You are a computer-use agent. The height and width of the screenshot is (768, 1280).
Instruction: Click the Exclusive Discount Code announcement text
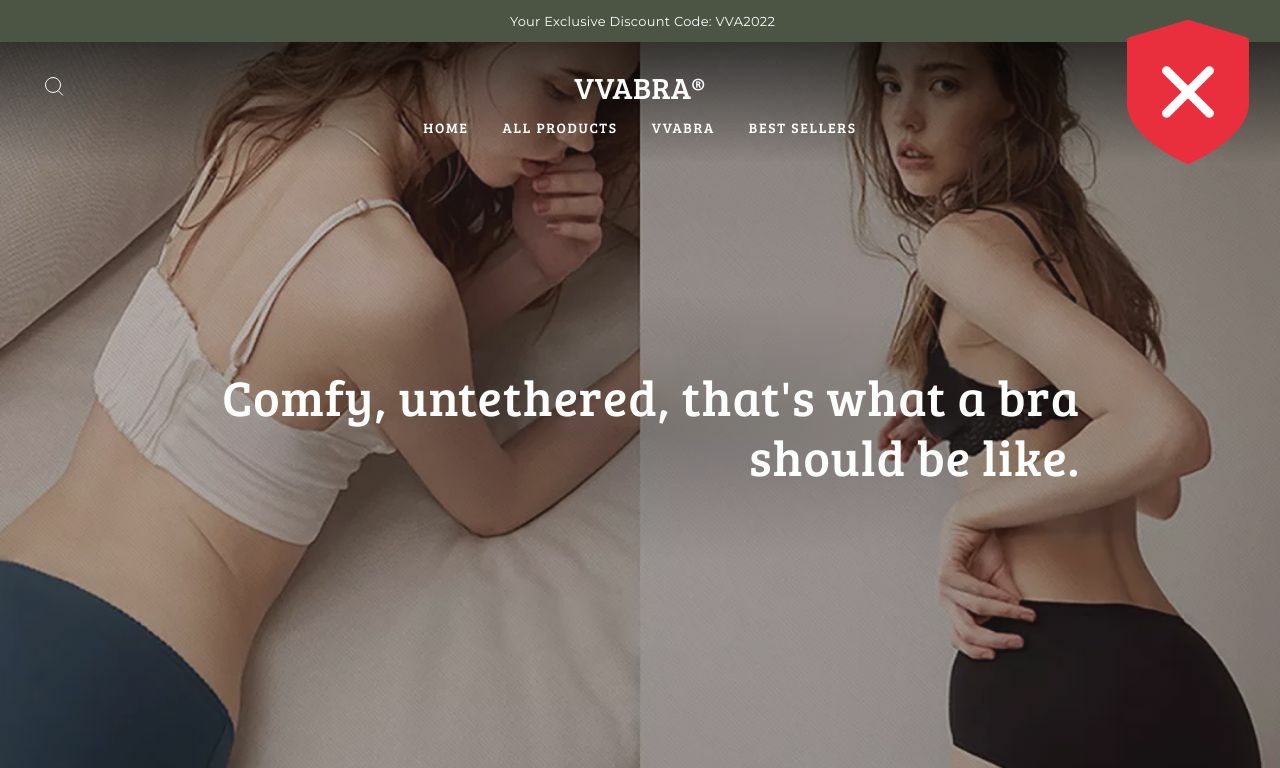pos(642,21)
